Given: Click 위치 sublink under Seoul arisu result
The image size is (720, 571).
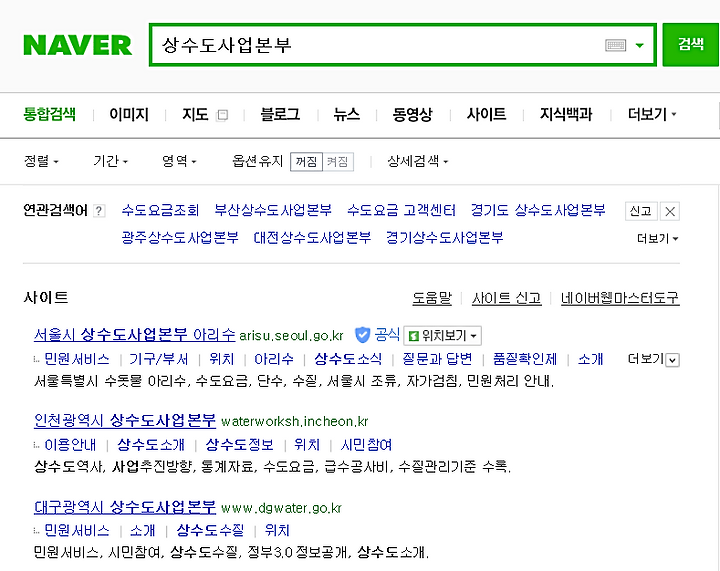Looking at the screenshot, I should tap(221, 359).
